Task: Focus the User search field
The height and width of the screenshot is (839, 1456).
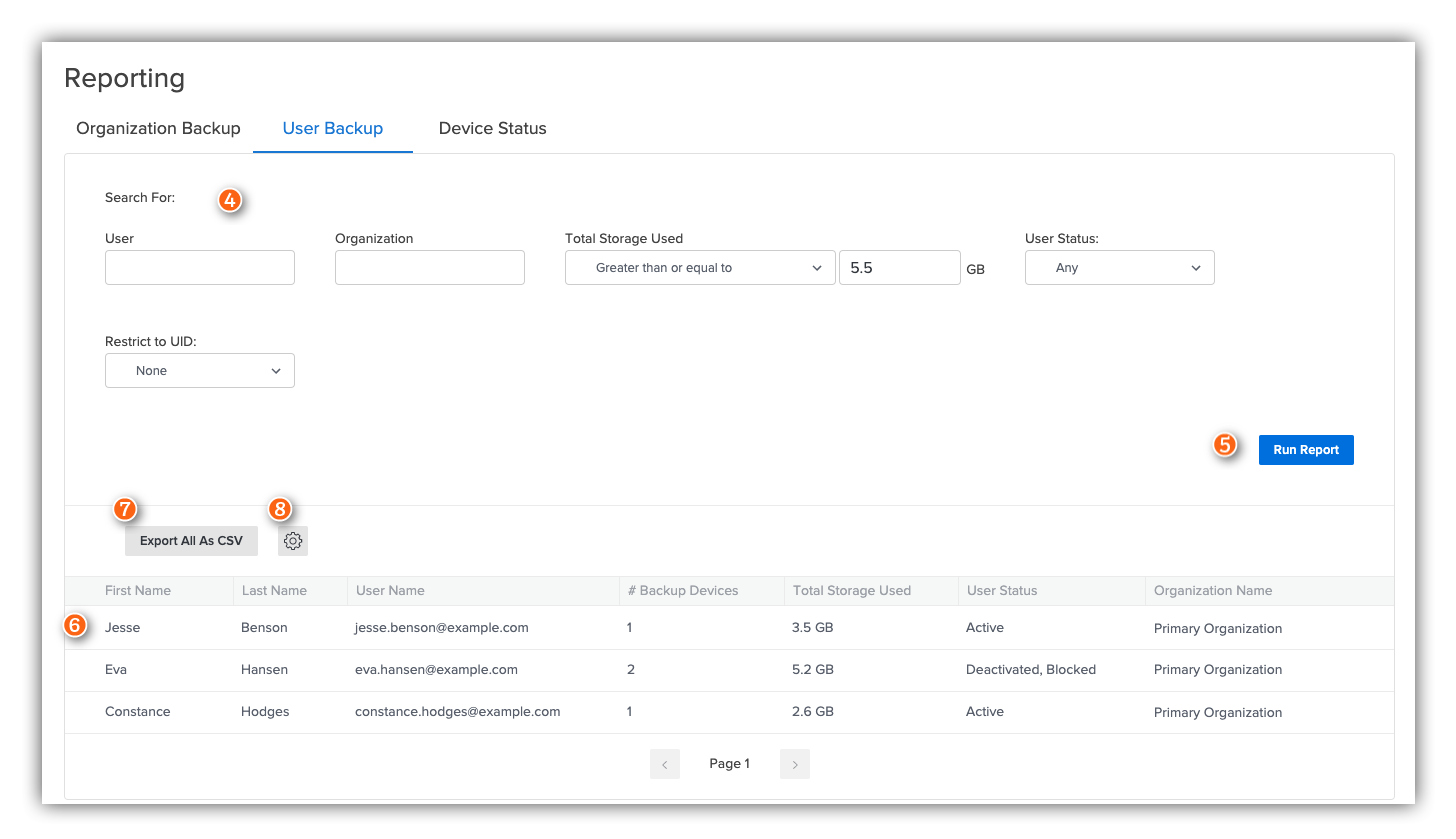Action: (x=200, y=268)
